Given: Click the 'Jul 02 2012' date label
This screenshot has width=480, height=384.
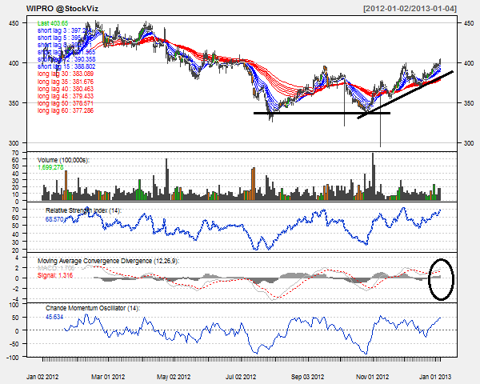Looking at the screenshot, I should (241, 377).
